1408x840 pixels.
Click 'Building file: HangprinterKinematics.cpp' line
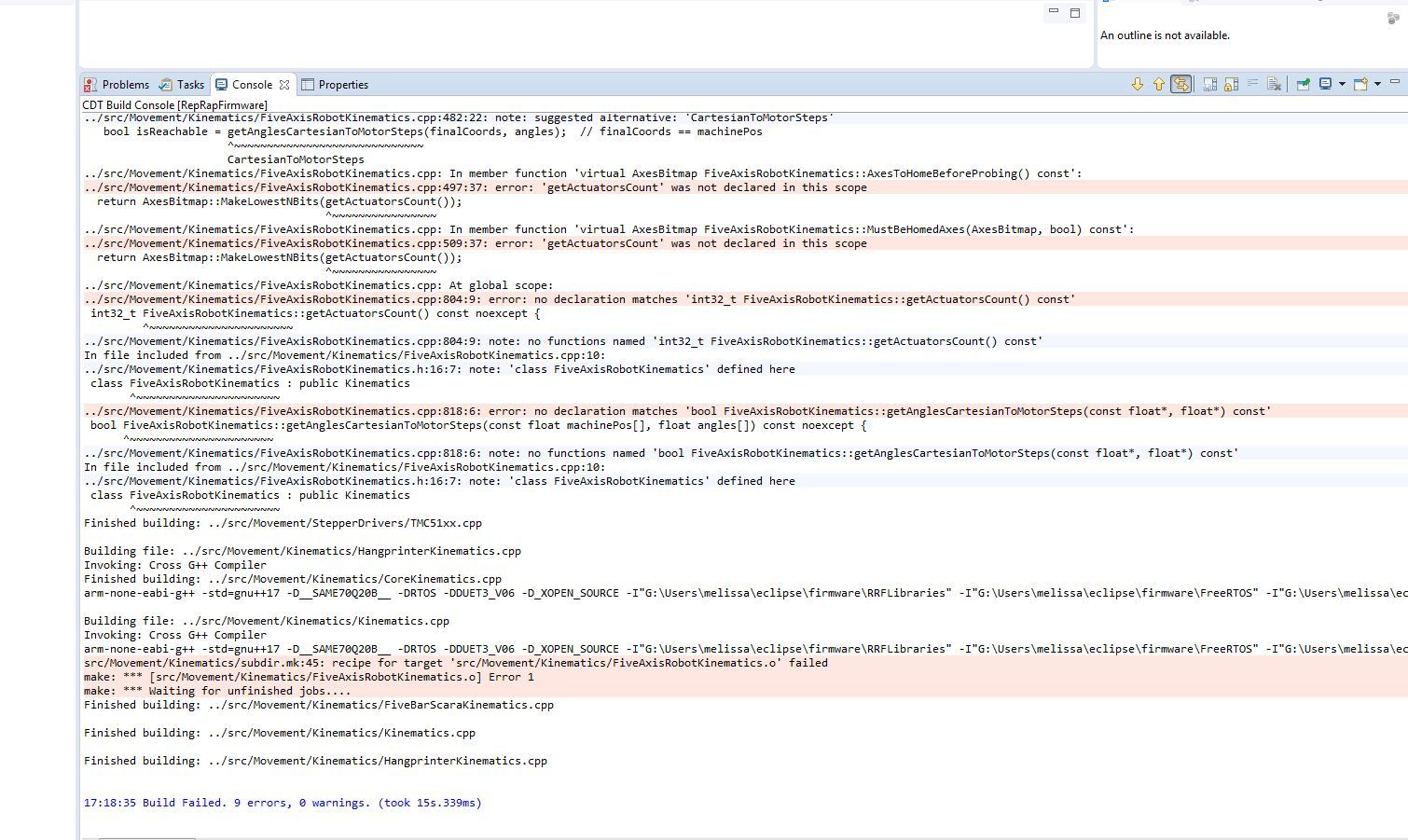click(302, 551)
